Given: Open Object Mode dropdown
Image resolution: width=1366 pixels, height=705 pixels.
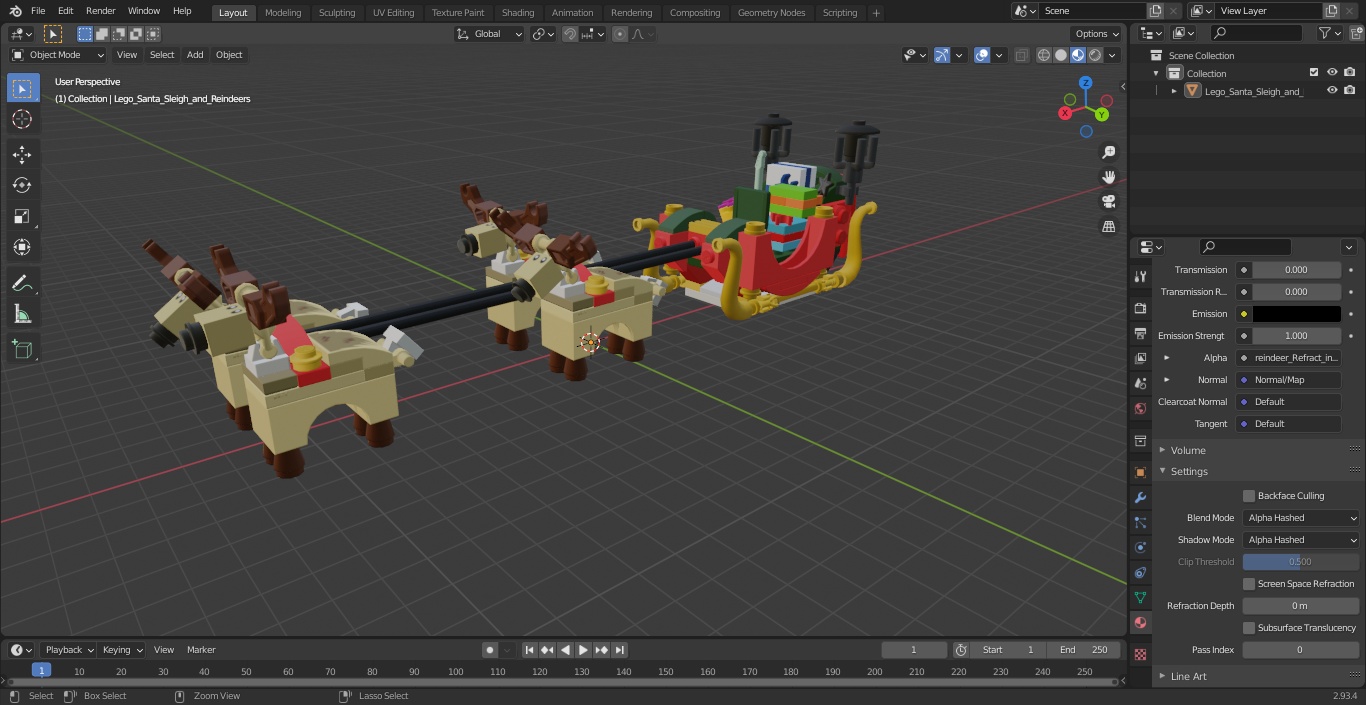Looking at the screenshot, I should tap(58, 55).
